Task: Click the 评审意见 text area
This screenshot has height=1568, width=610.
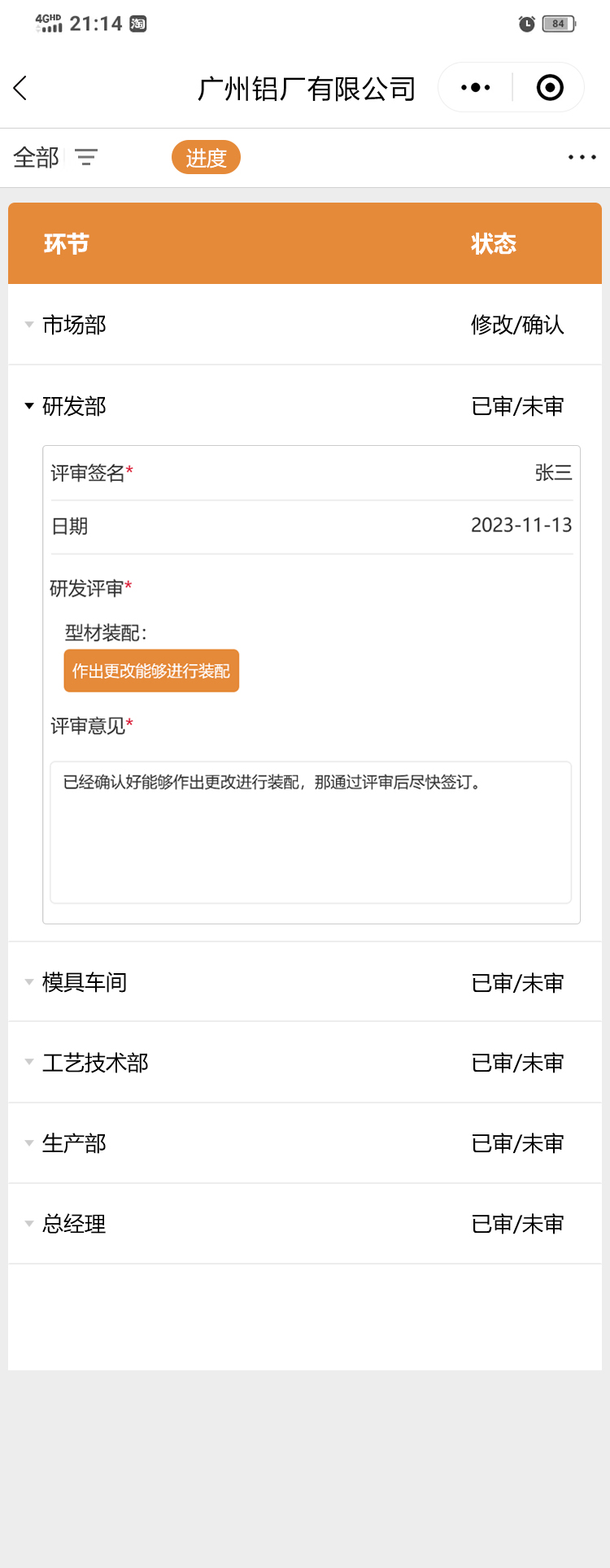Action: 311,832
